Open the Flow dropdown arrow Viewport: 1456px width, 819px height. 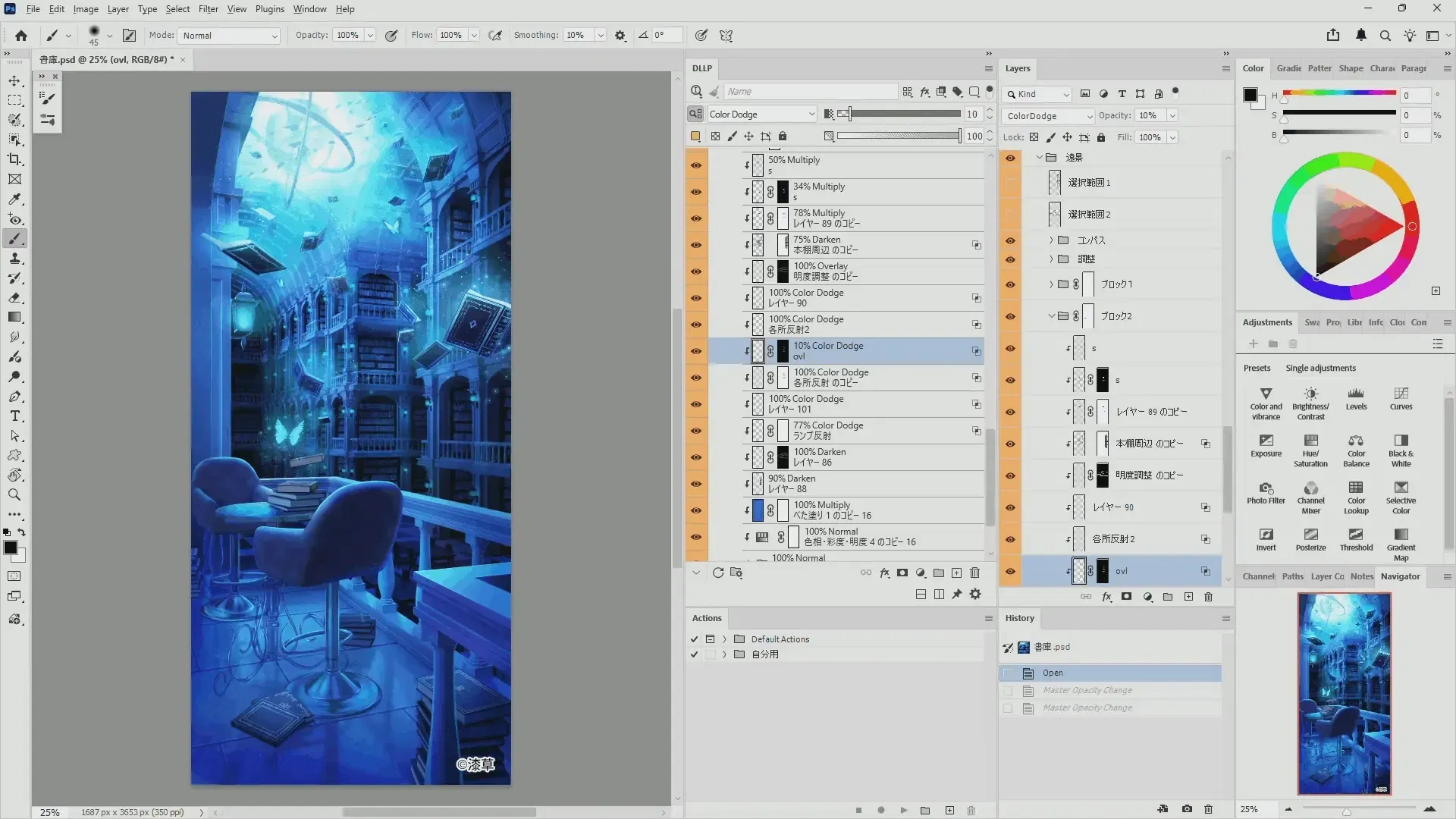tap(474, 36)
